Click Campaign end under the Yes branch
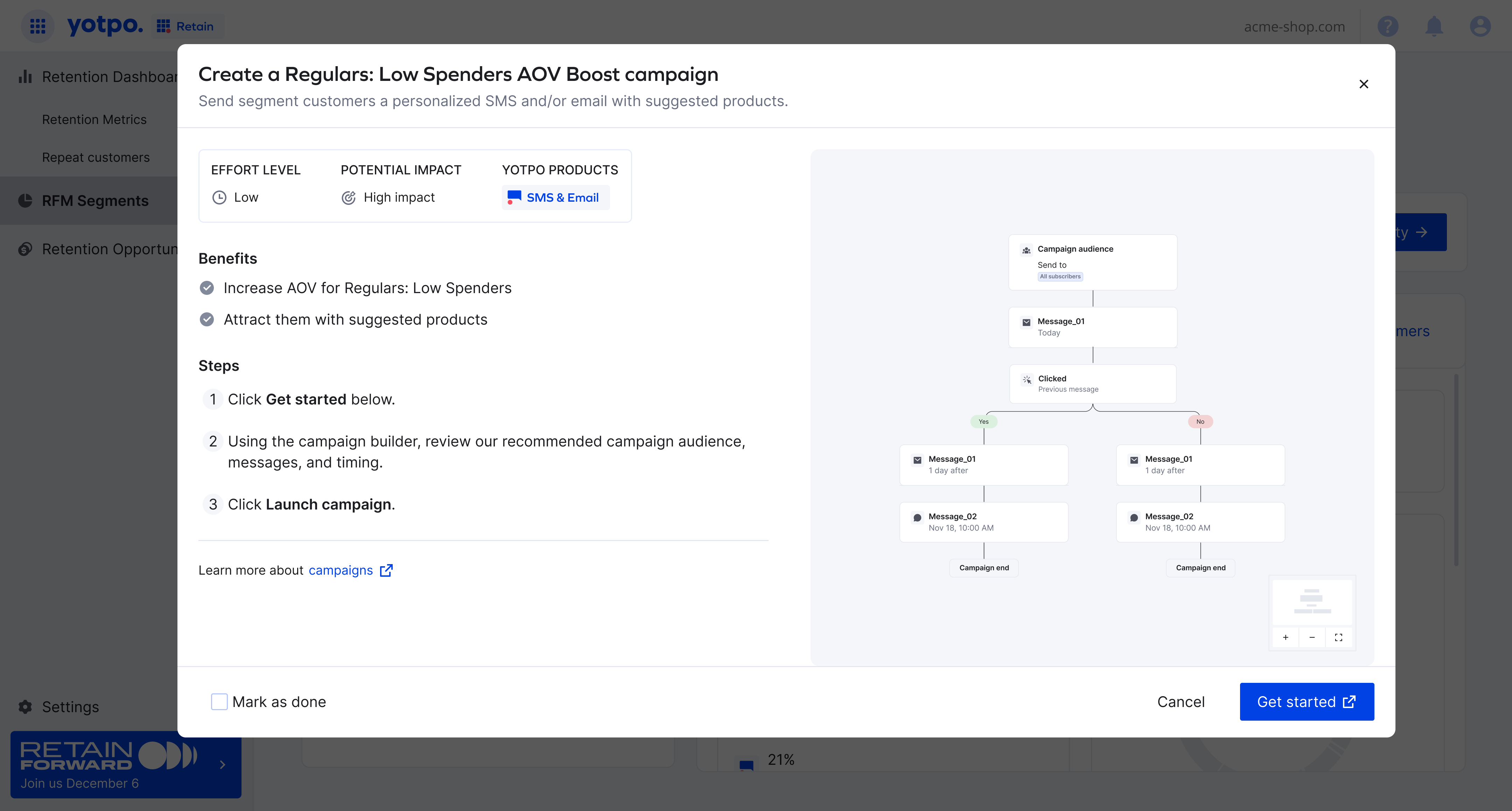Viewport: 1512px width, 811px height. tap(984, 568)
